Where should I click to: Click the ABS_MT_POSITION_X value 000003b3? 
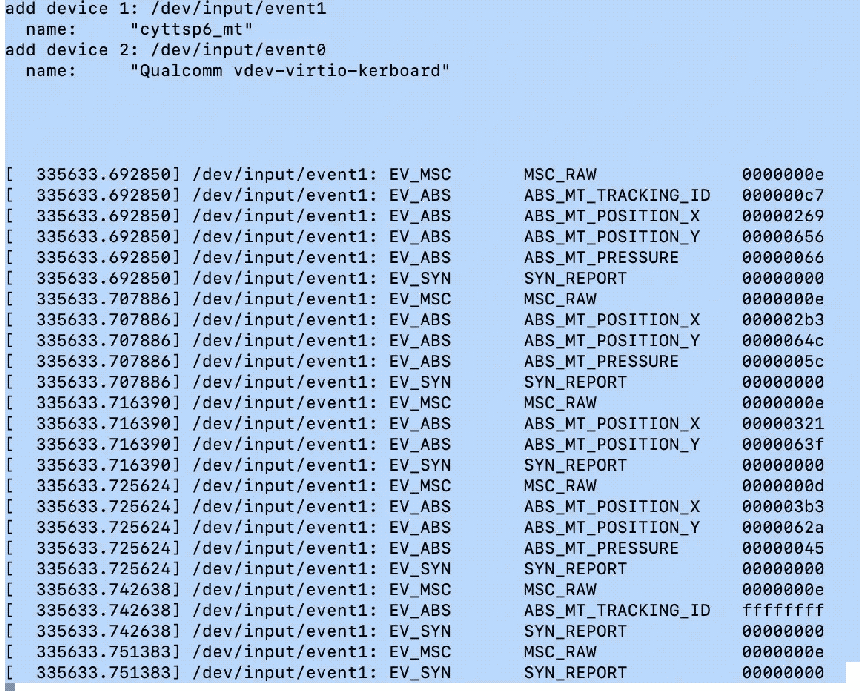click(783, 507)
